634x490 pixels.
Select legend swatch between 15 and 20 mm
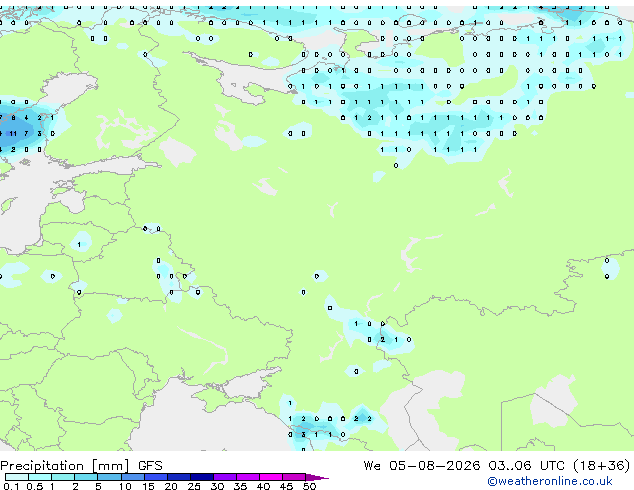(x=156, y=477)
